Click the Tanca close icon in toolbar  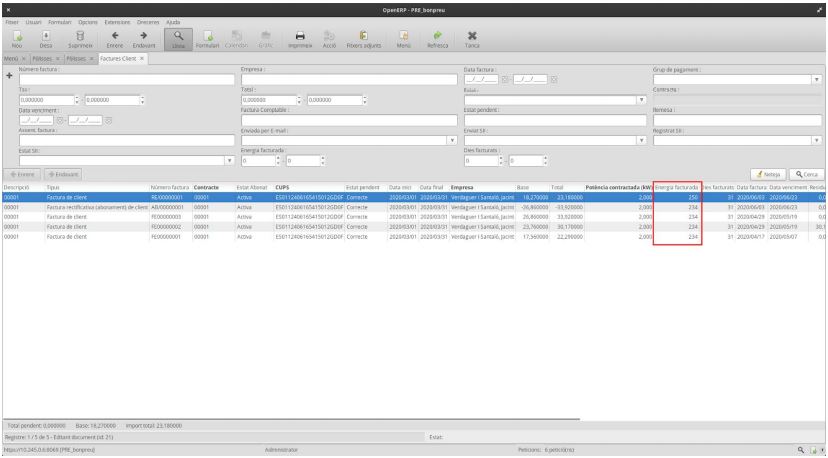[472, 37]
